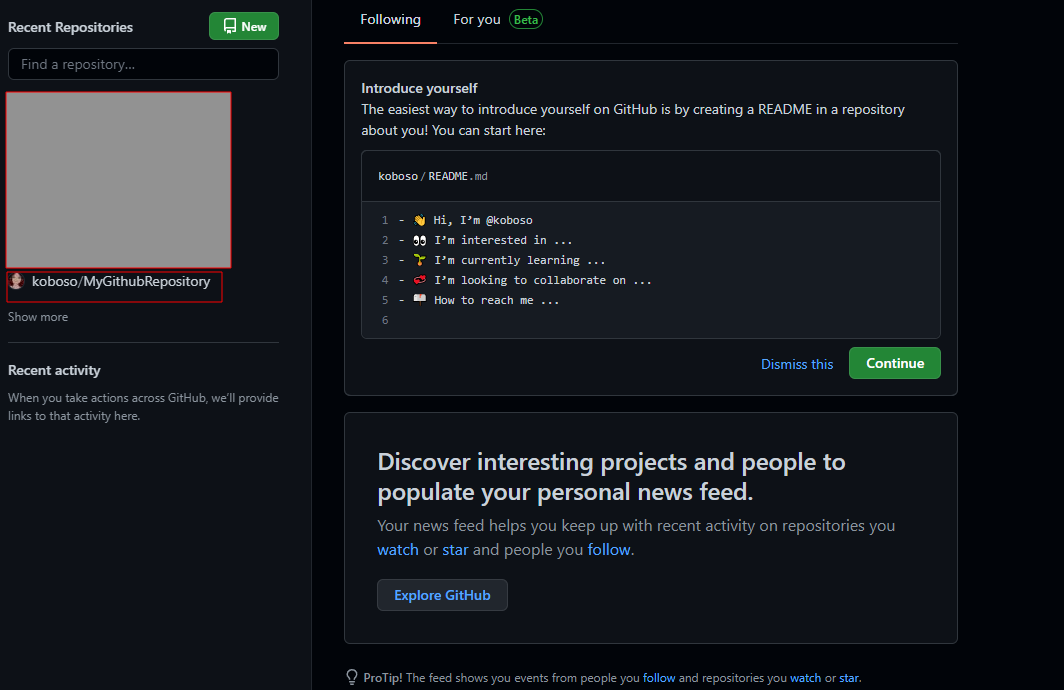Click Show more under recent repositories
Screen dimensions: 1064x690
pos(38,317)
